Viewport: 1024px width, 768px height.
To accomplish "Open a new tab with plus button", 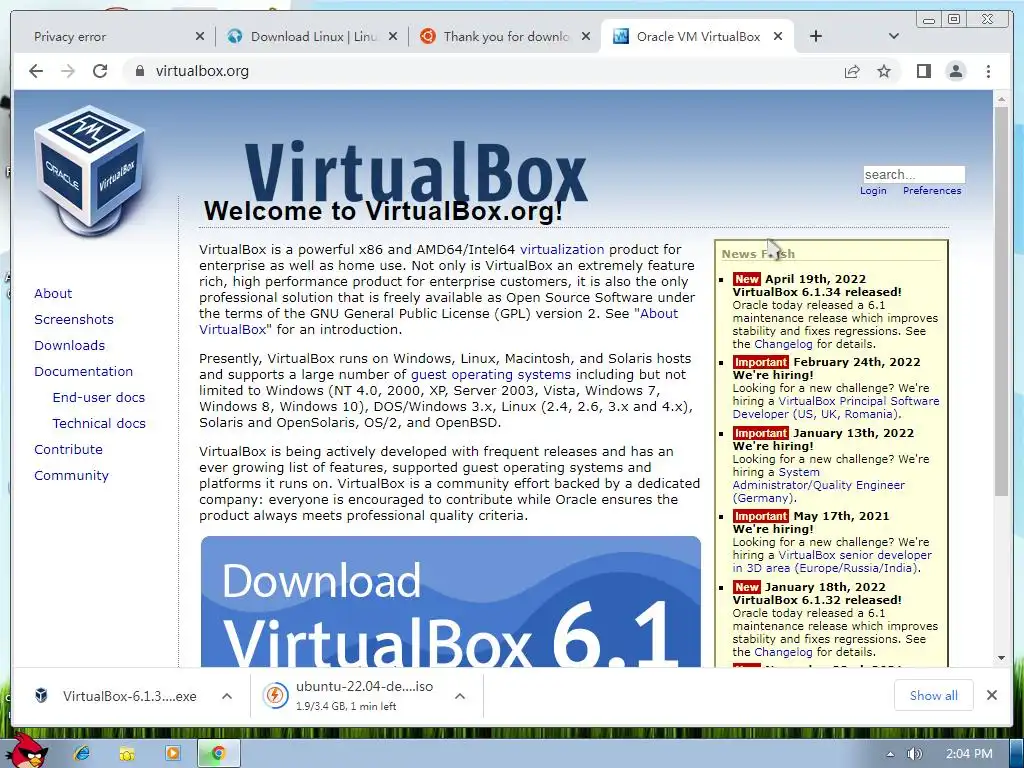I will point(816,37).
